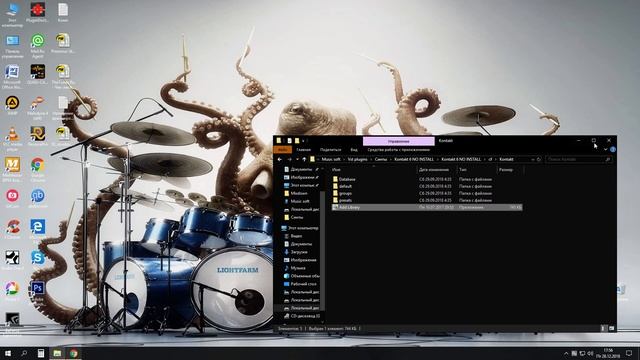
Task: Open the Файл ribbon tab
Action: point(282,150)
